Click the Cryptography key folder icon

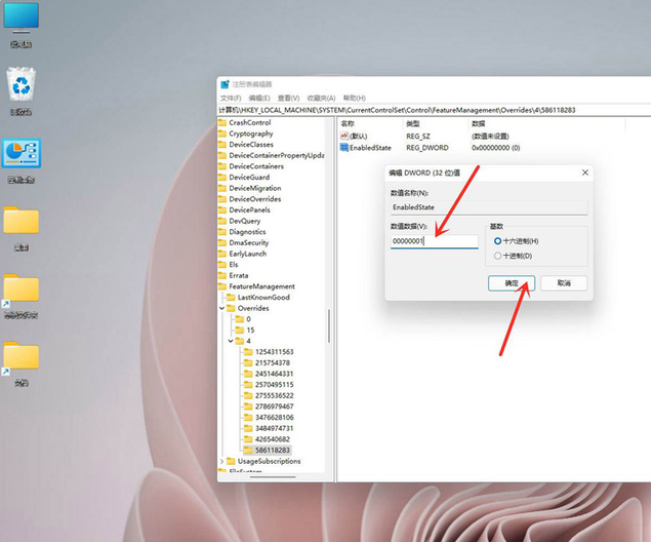222,133
